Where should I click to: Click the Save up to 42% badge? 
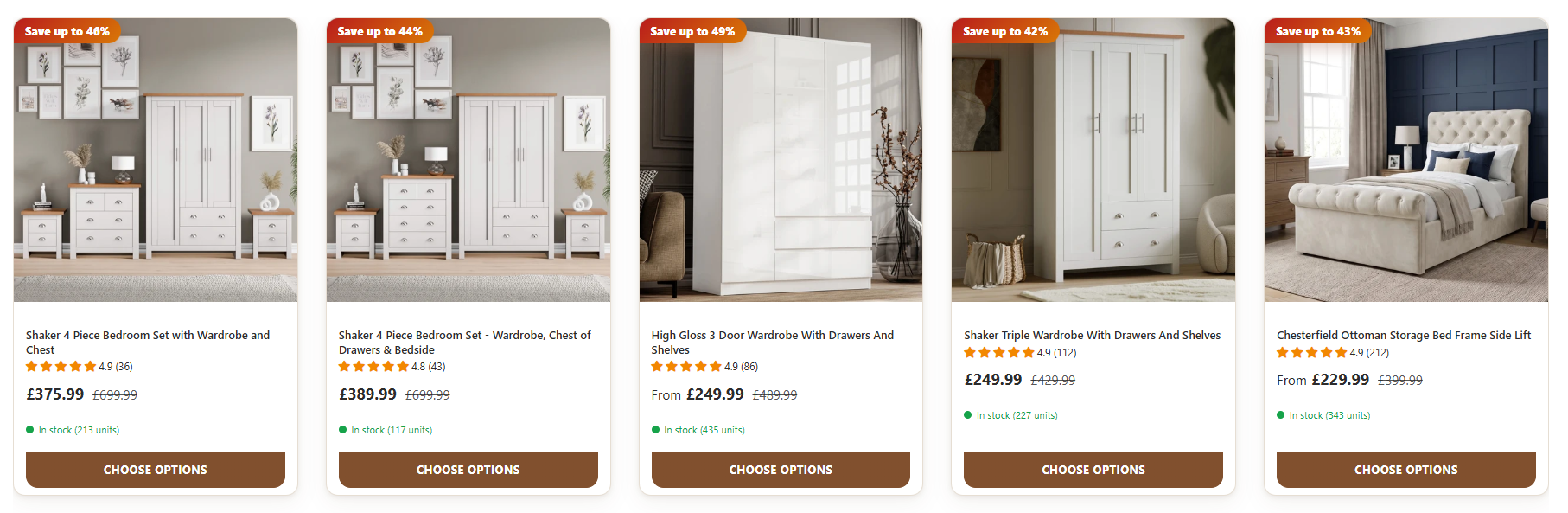[x=1005, y=31]
